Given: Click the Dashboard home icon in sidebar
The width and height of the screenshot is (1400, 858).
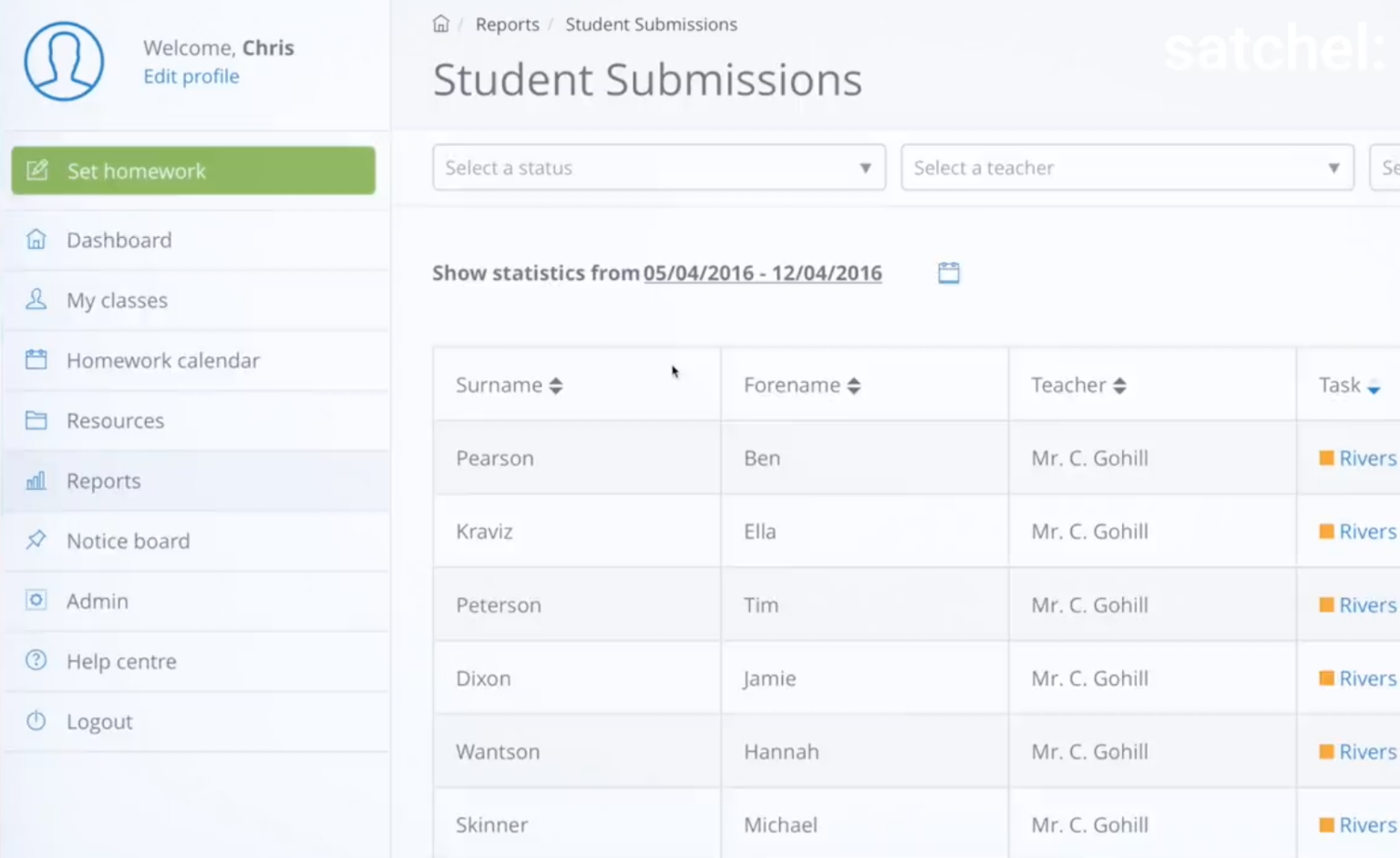Looking at the screenshot, I should click(36, 239).
